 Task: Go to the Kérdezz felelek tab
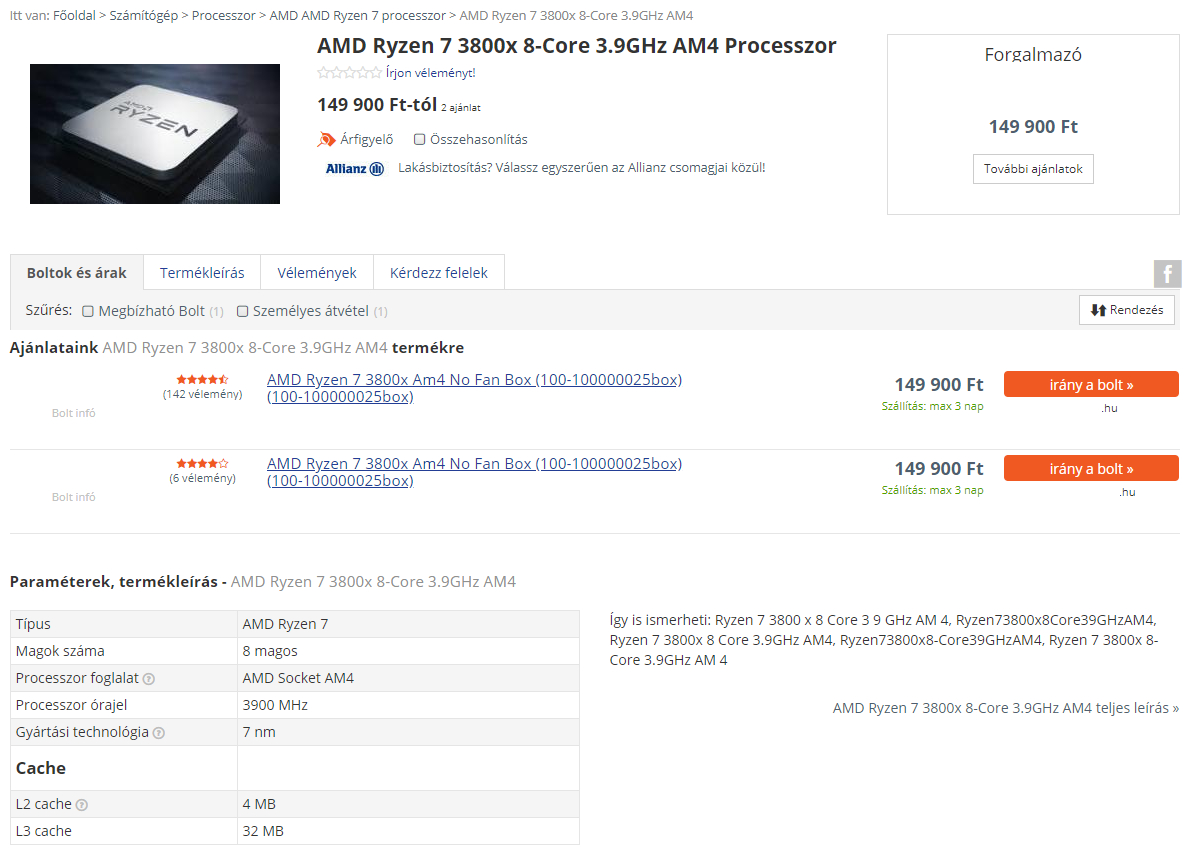pos(439,273)
